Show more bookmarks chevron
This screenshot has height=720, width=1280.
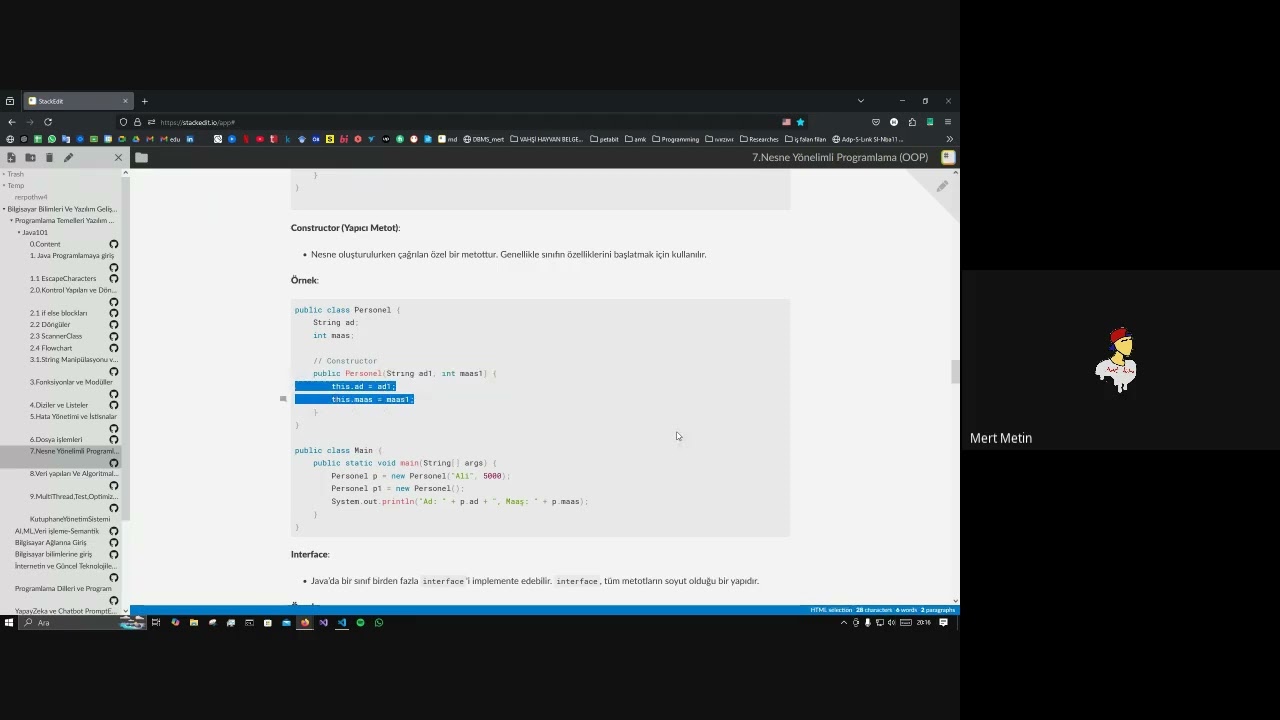[949, 139]
